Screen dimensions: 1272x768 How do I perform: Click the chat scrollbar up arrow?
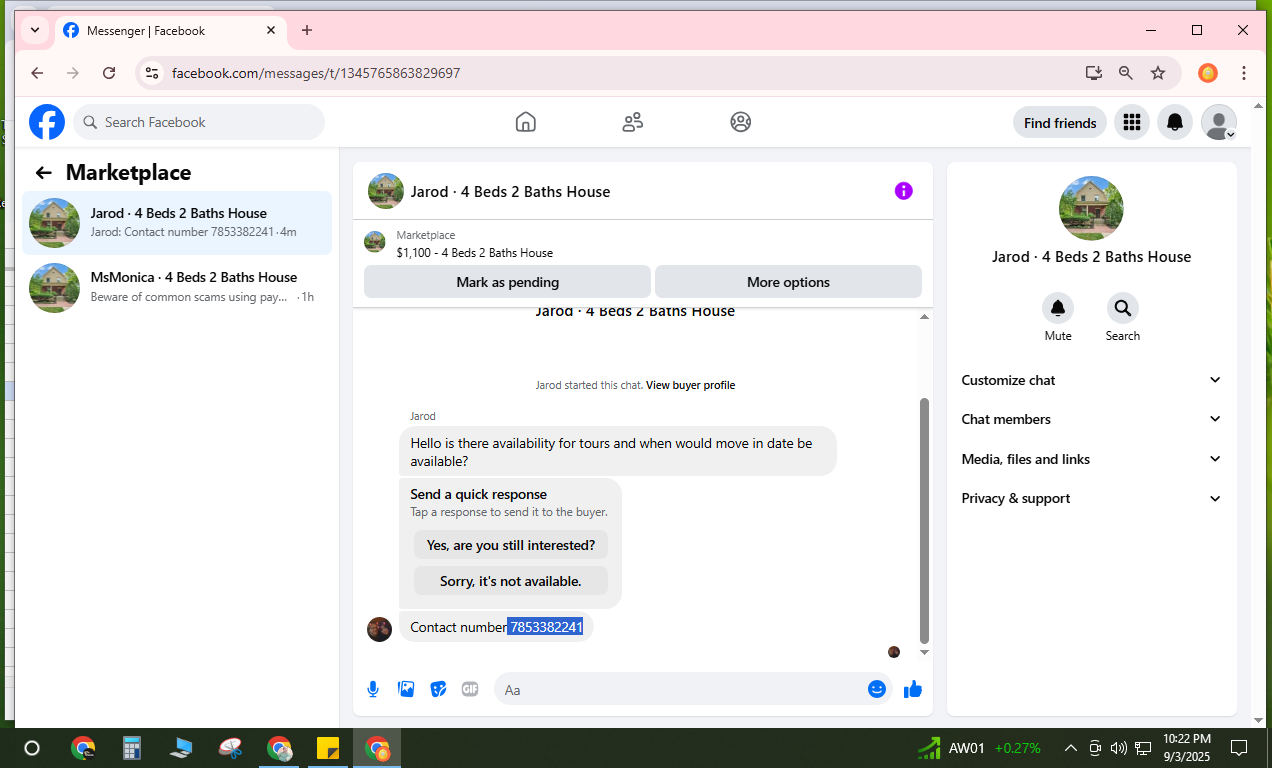tap(924, 317)
